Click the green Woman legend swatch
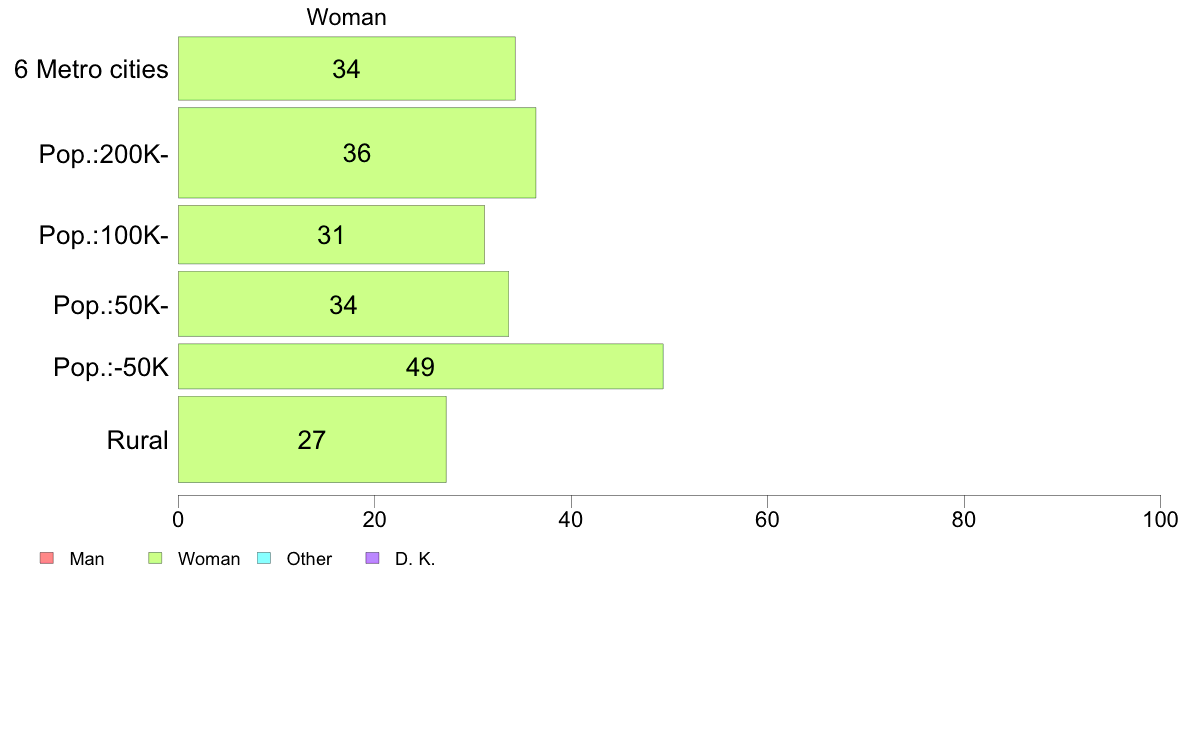 tap(155, 559)
